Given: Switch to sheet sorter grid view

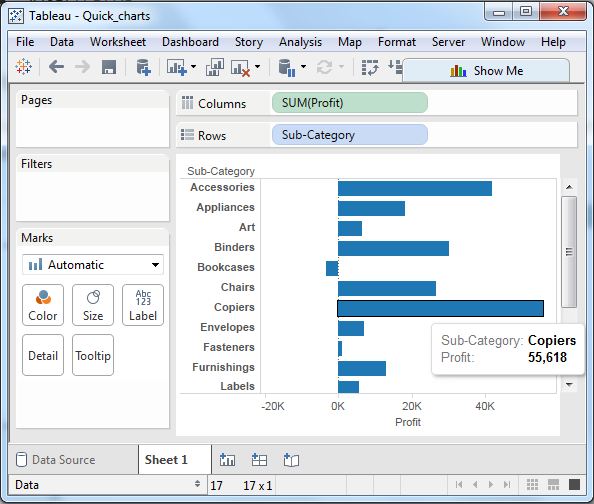Looking at the screenshot, I should (532, 484).
